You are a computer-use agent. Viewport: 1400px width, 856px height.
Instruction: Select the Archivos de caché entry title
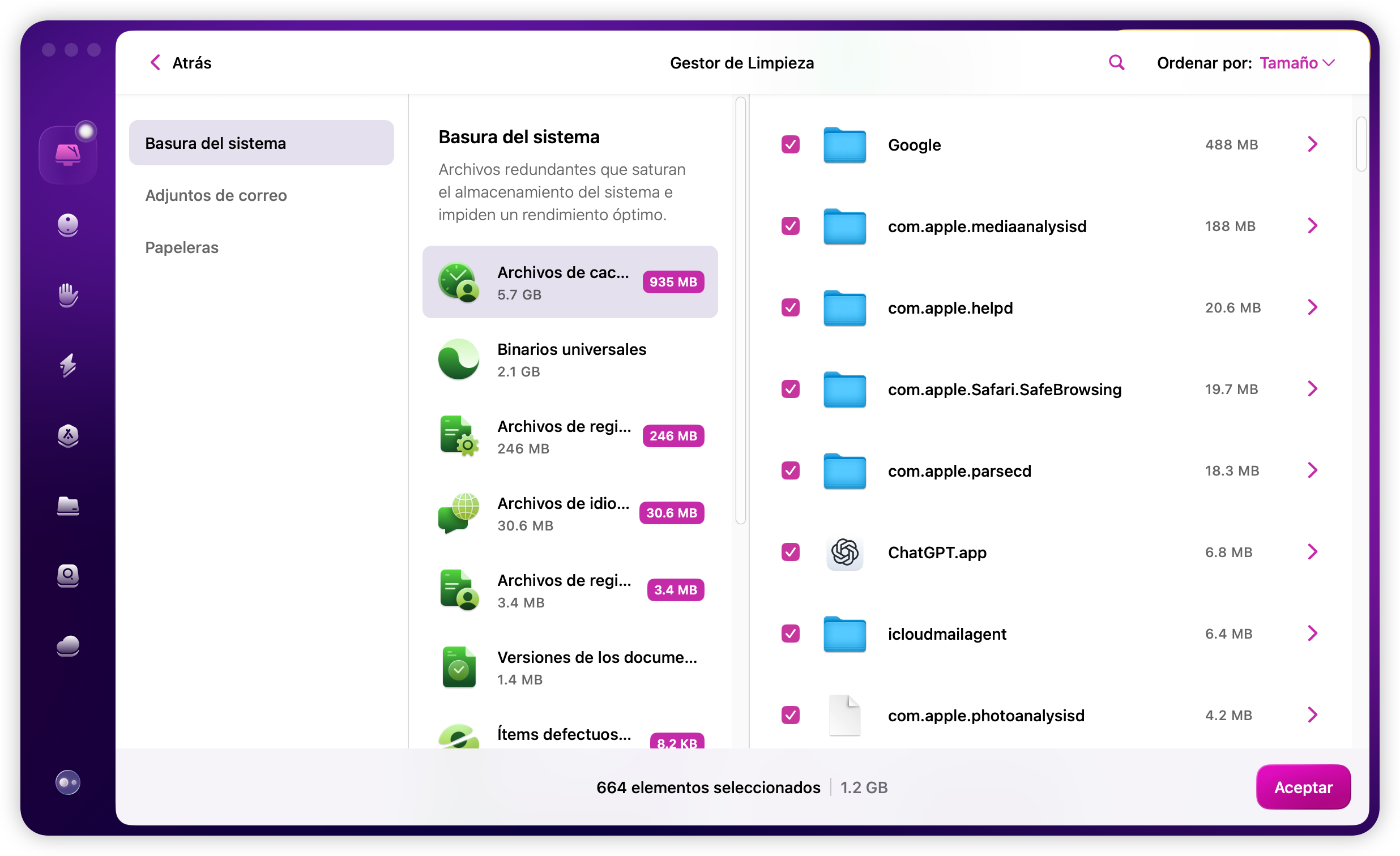coord(563,272)
